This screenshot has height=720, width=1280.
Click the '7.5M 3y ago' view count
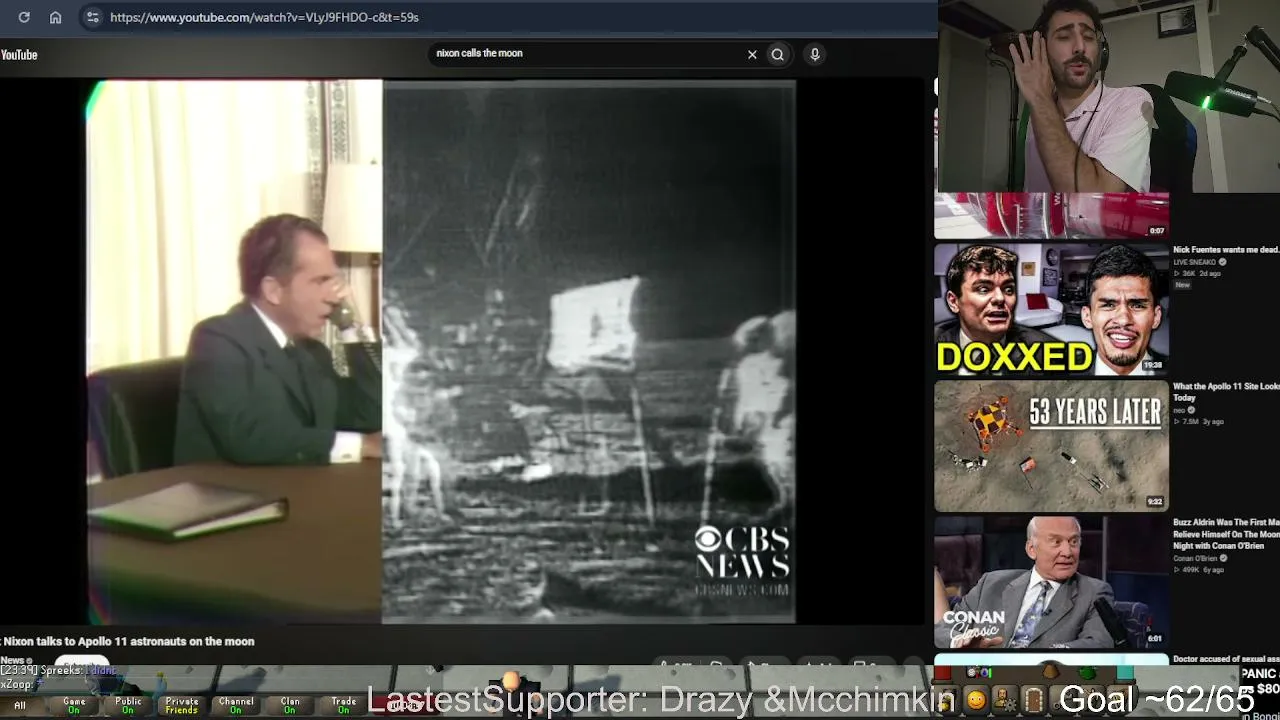coord(1202,421)
